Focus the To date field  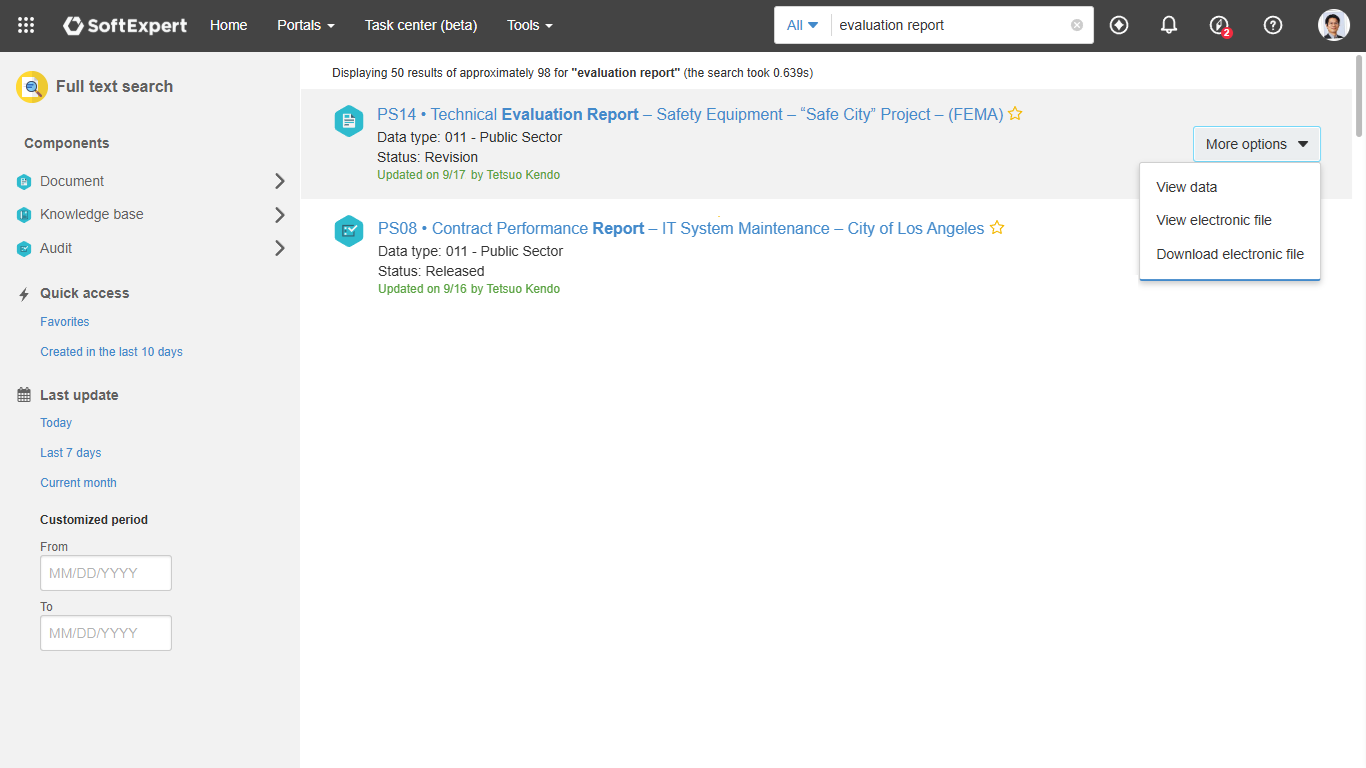(106, 633)
